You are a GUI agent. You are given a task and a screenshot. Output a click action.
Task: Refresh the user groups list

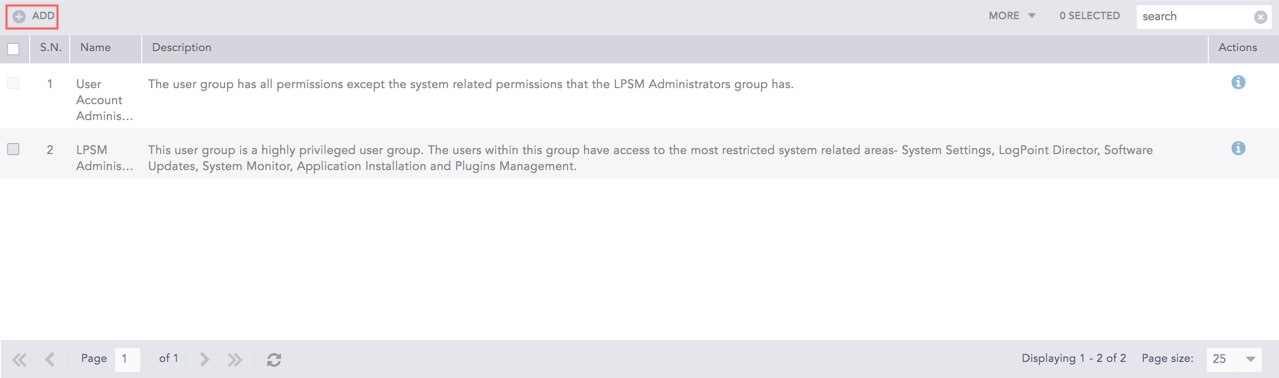click(274, 359)
